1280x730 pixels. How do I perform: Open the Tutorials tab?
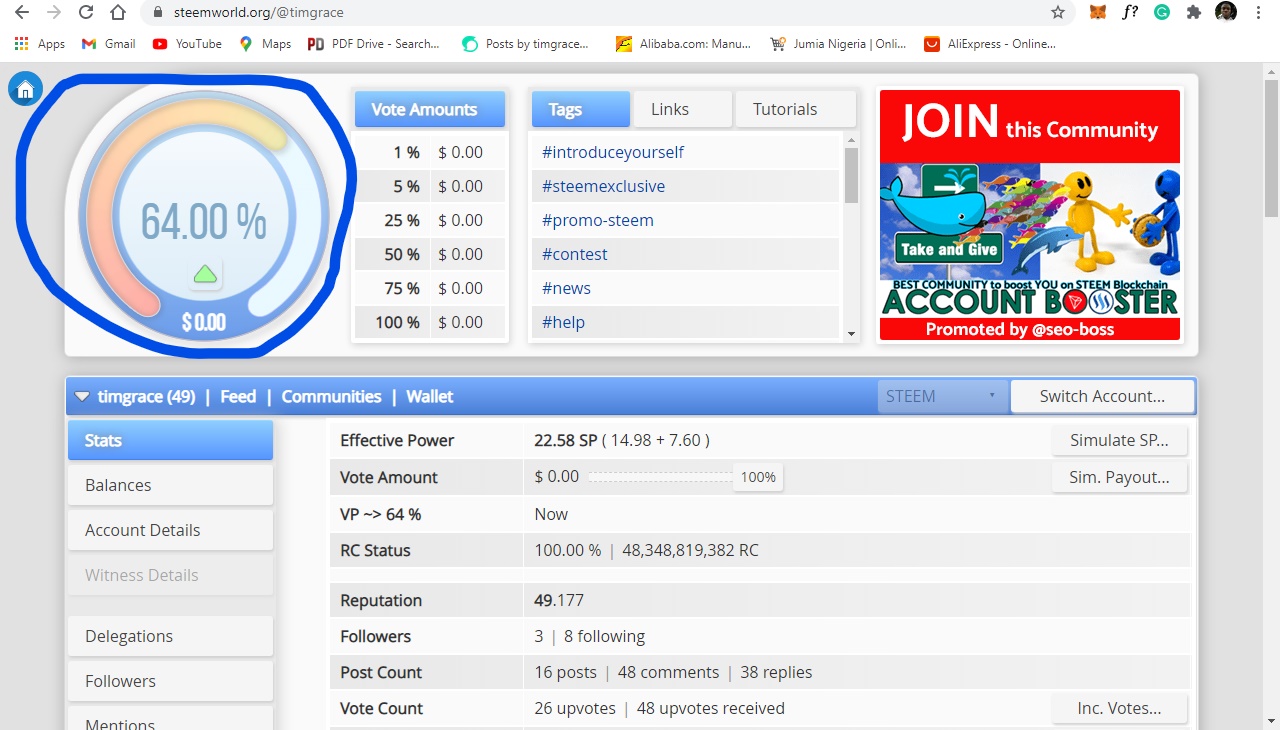(x=784, y=109)
